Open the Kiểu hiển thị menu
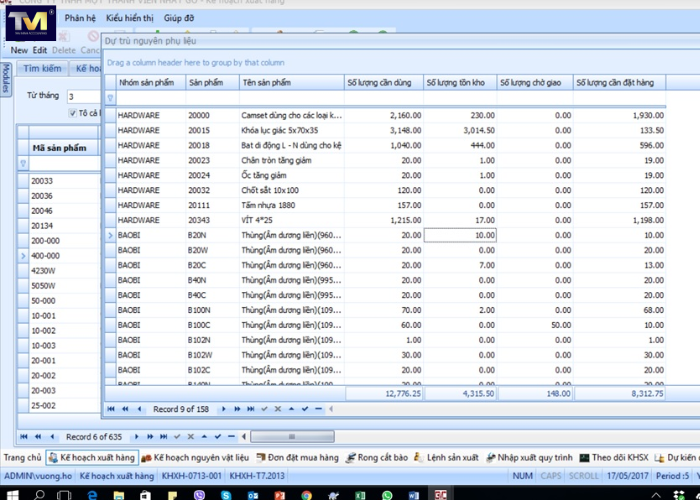Viewport: 700px width, 500px height. point(129,18)
